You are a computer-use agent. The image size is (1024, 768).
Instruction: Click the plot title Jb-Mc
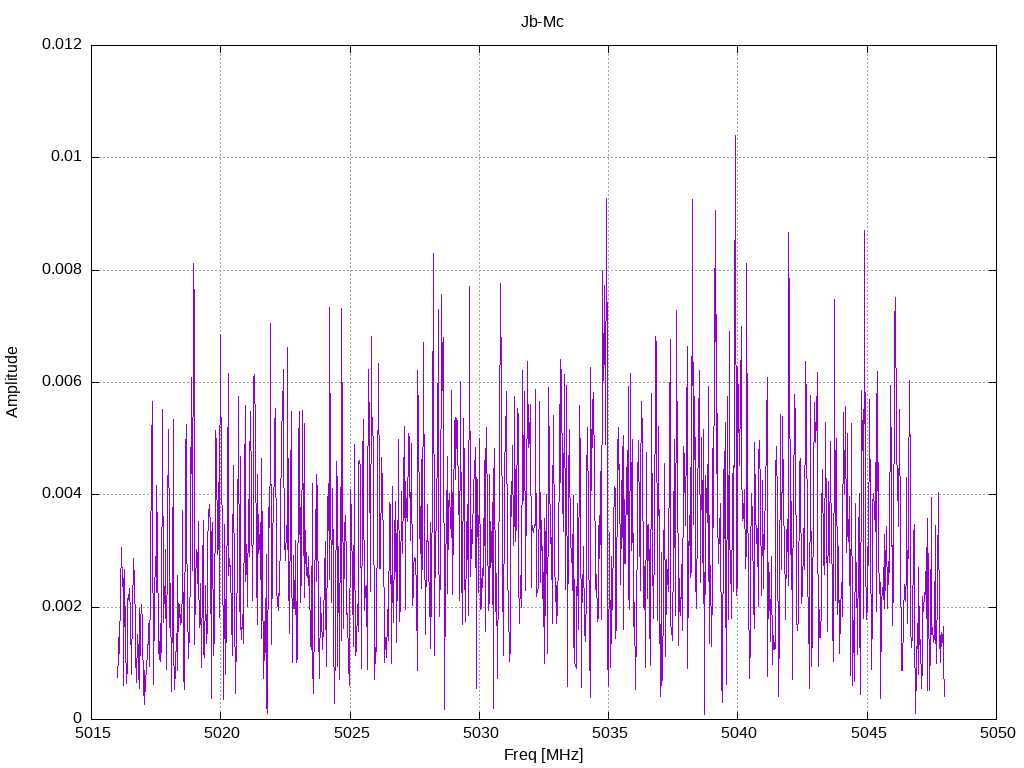click(x=542, y=22)
